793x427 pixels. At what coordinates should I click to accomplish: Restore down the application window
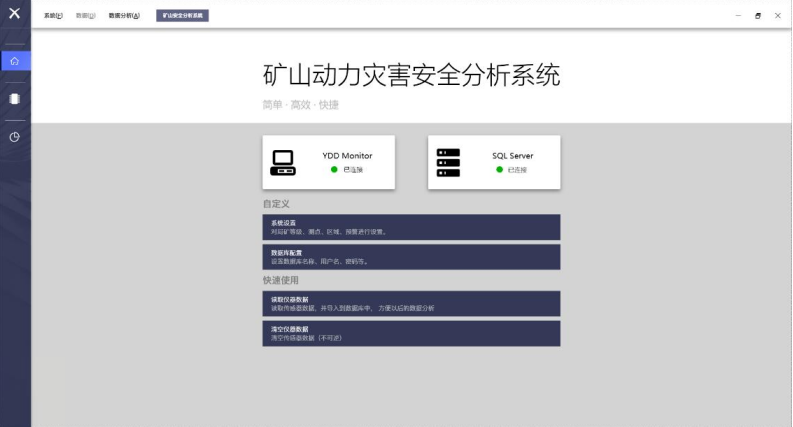click(758, 16)
